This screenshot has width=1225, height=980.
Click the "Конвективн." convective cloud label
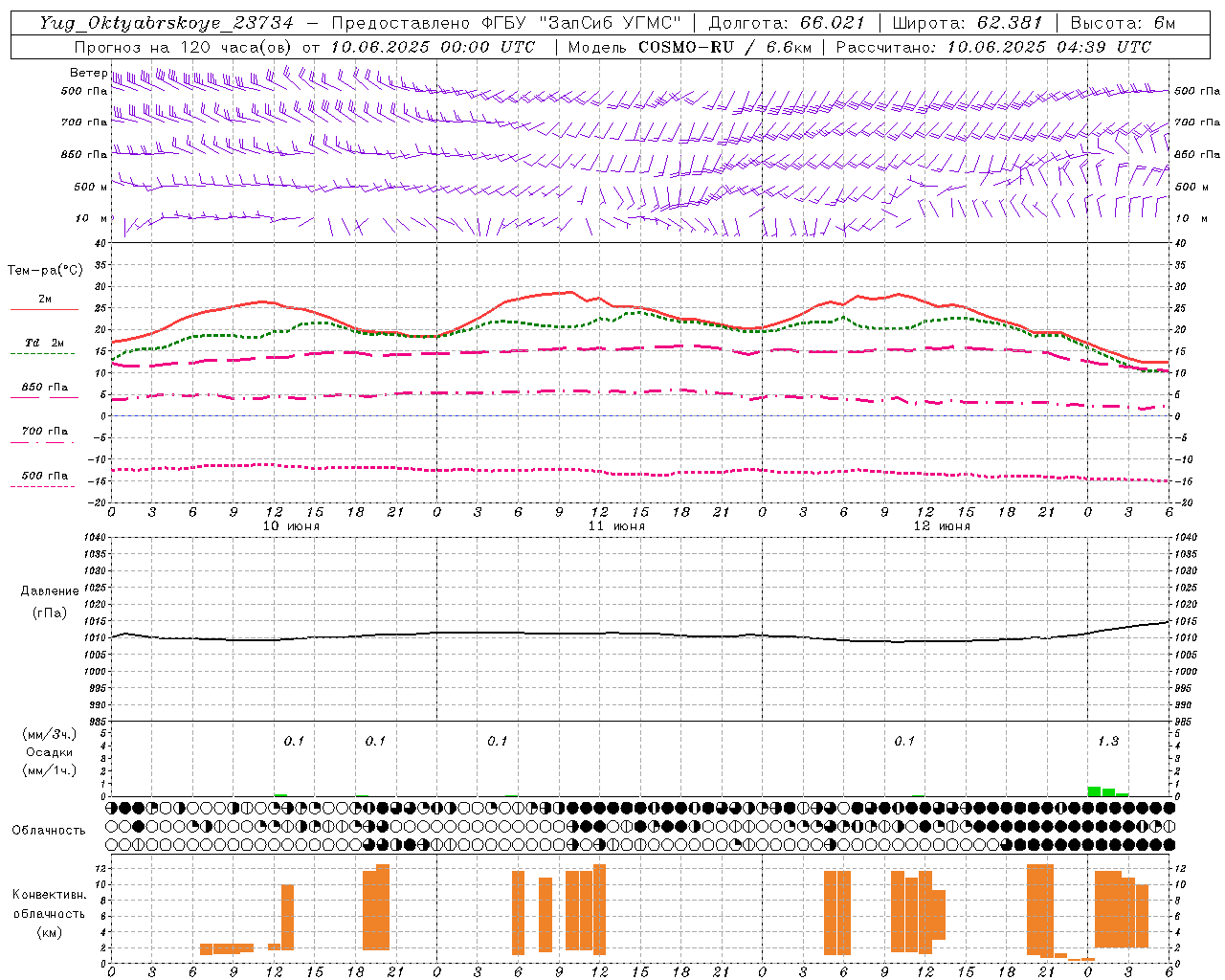[50, 895]
